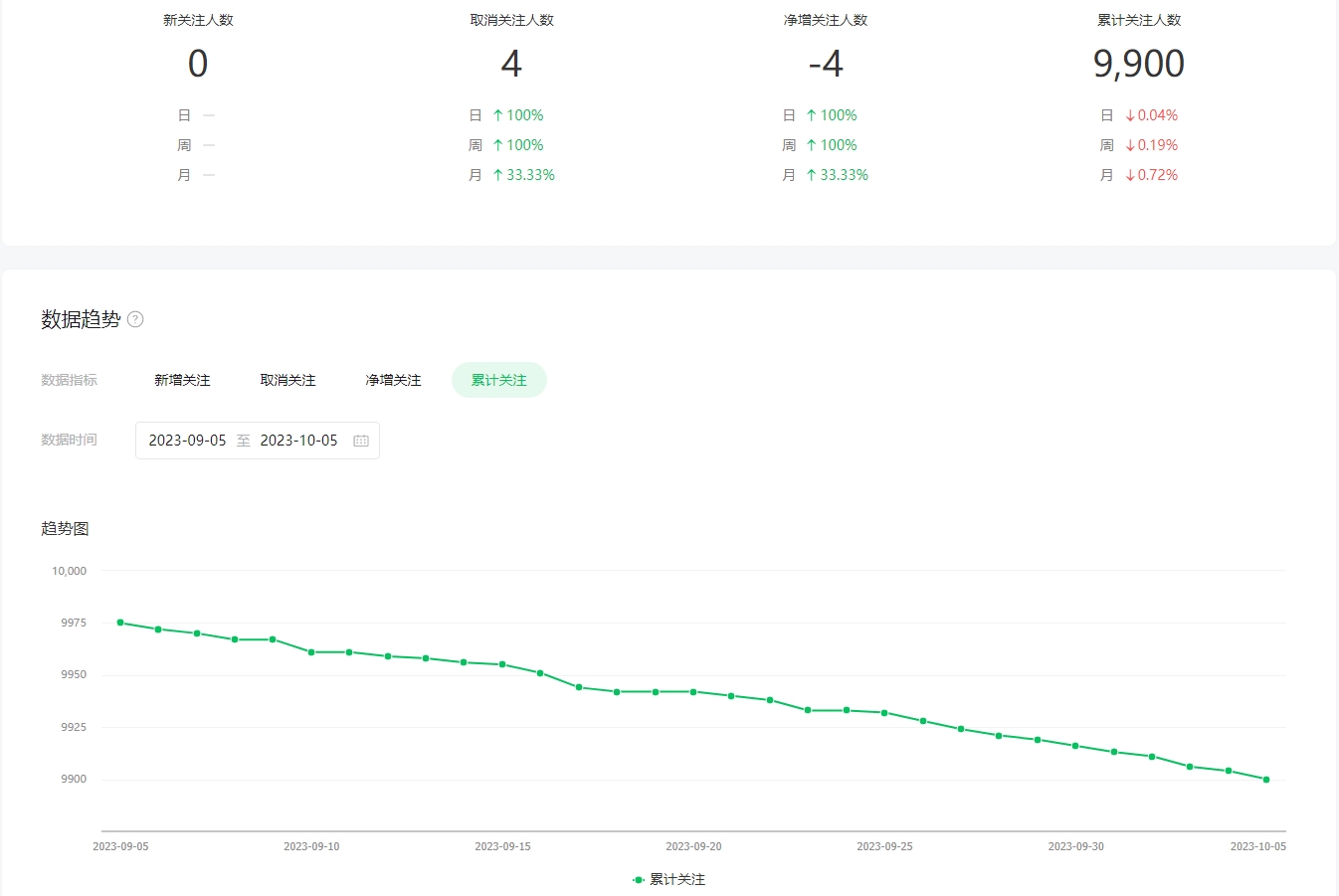The image size is (1339, 896).
Task: Click the 9,900 cumulative followers number
Action: click(x=1138, y=64)
